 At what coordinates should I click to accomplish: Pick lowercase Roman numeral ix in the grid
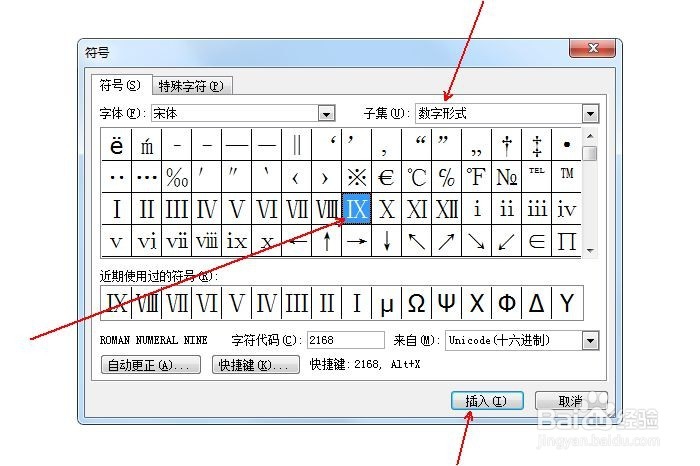(x=237, y=241)
